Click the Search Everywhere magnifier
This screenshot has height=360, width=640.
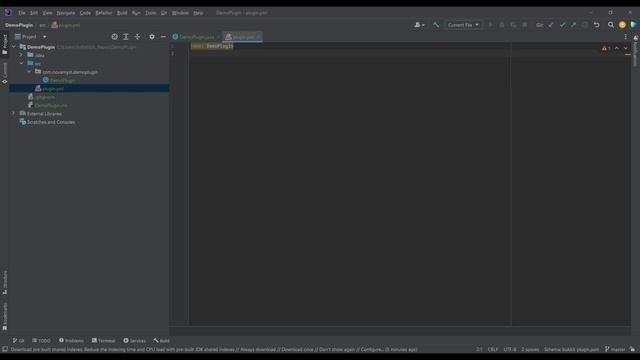pos(611,25)
